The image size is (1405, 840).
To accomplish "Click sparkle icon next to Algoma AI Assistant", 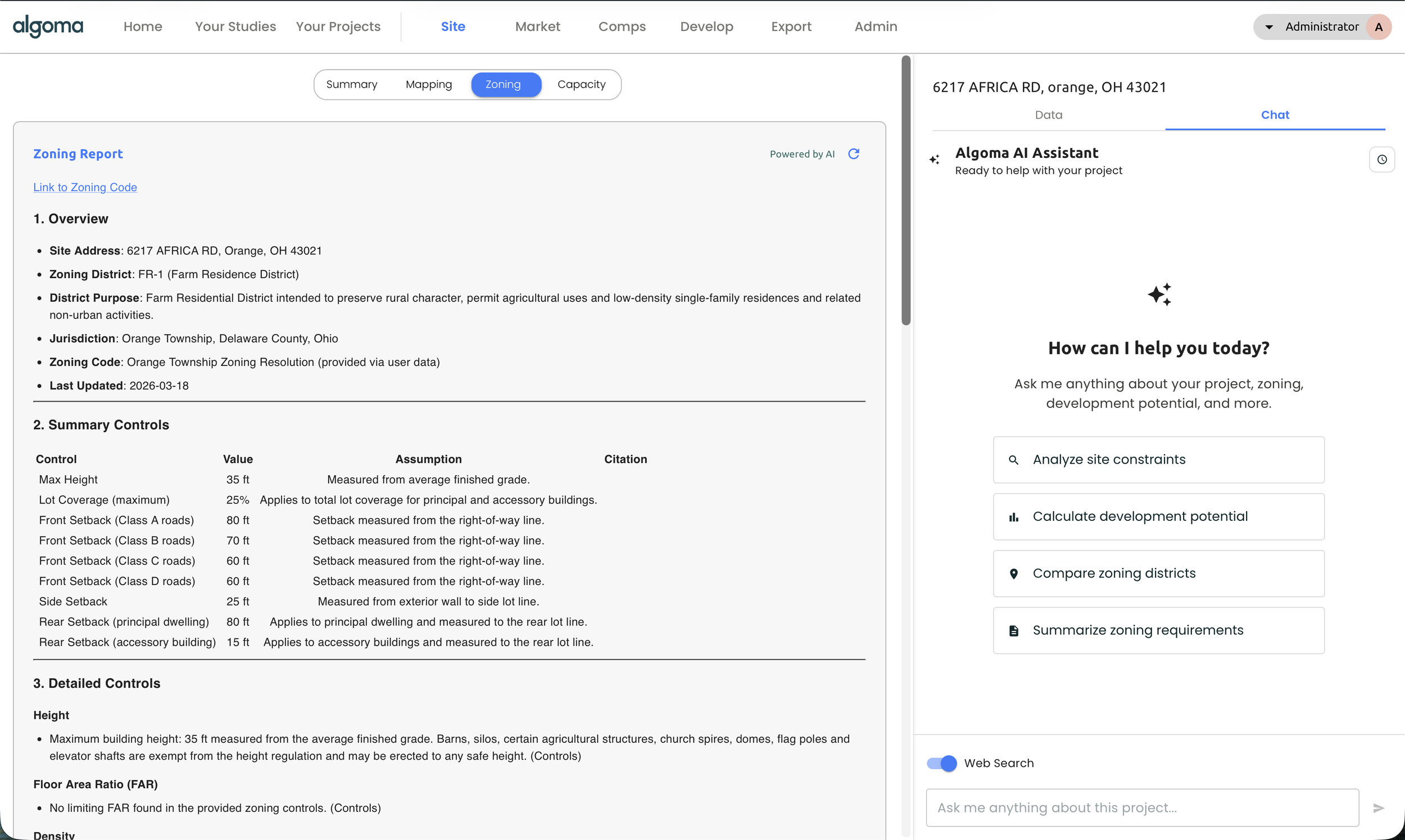I will click(x=935, y=160).
